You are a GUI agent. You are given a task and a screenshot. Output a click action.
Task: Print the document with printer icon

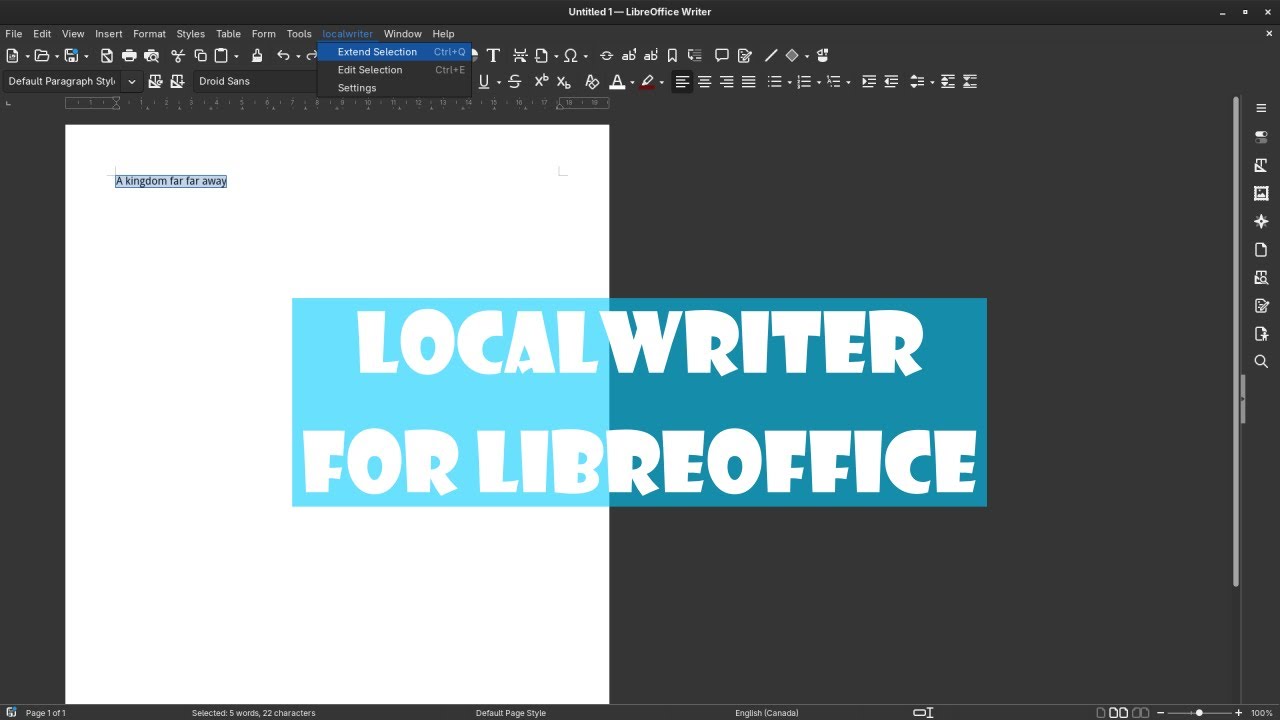point(129,56)
